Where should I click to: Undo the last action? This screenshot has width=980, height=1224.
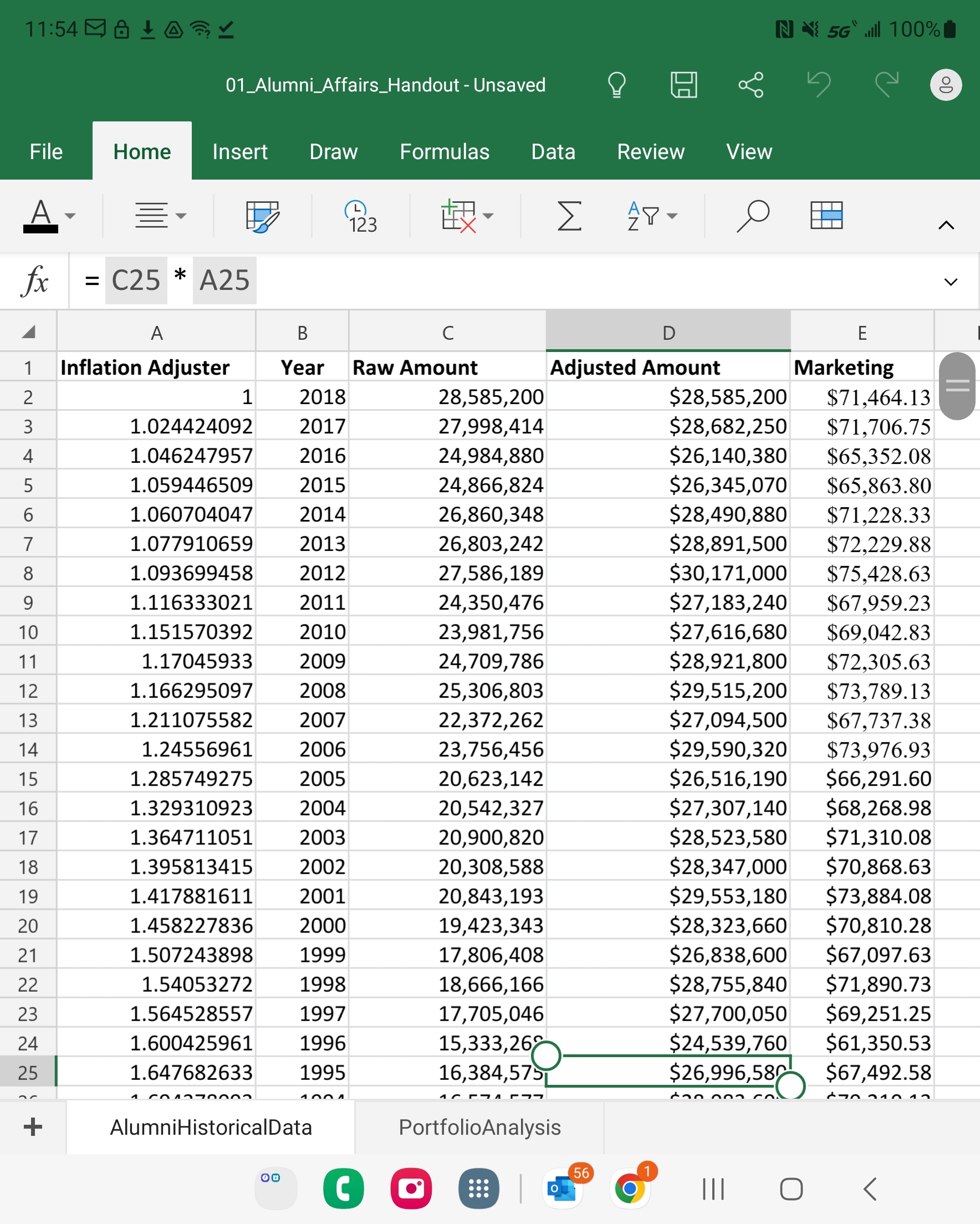[x=818, y=85]
